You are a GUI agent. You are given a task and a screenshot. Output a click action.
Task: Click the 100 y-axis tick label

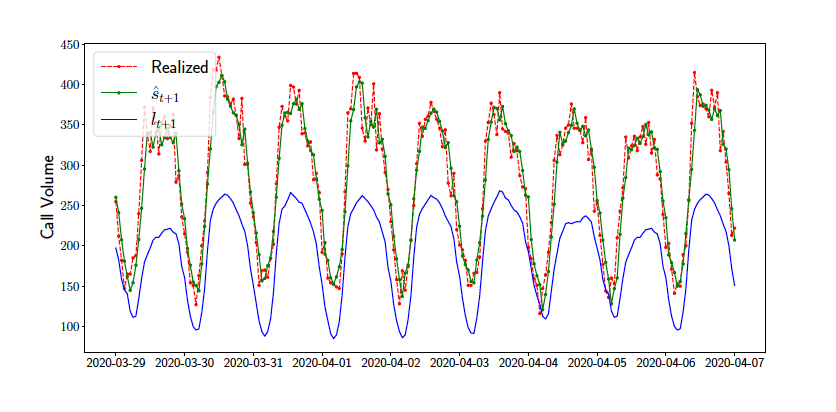(x=69, y=327)
